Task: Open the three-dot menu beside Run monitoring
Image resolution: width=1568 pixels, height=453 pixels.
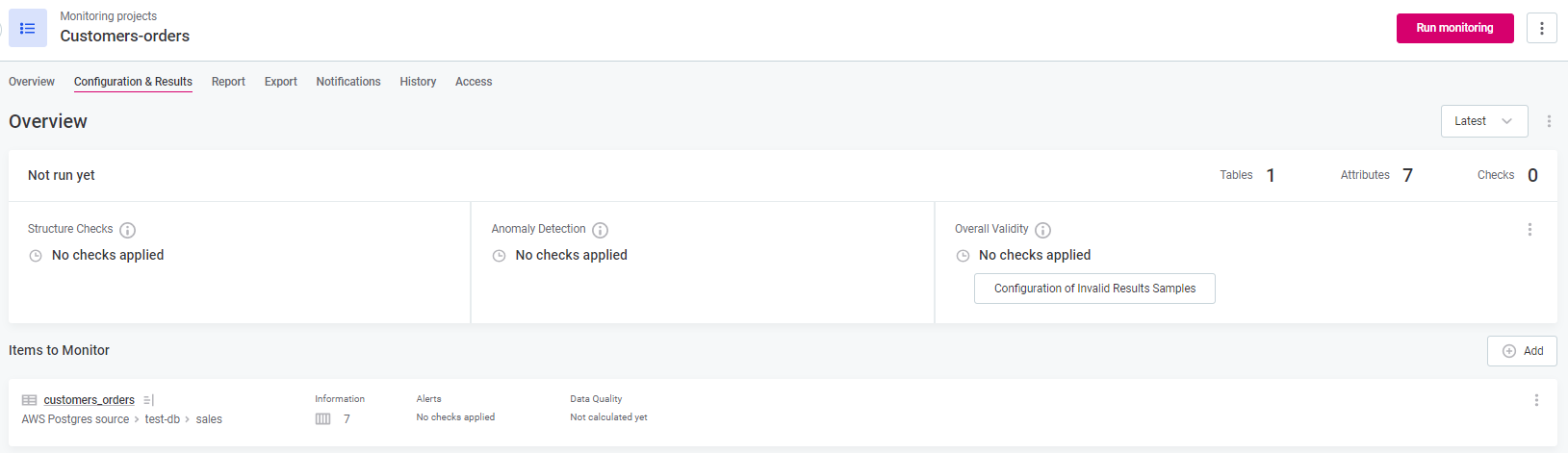Action: pos(1541,28)
